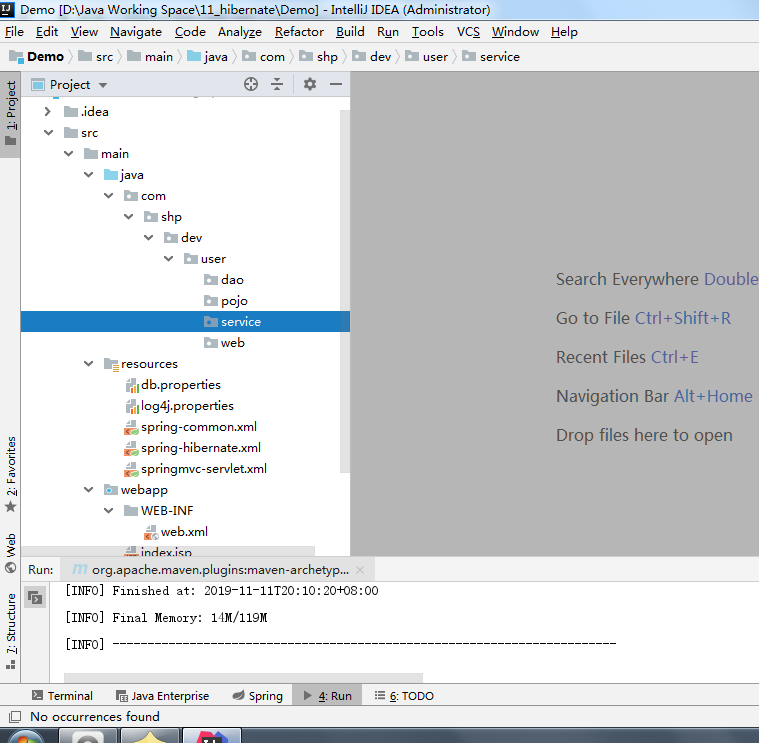
Task: Open the Java Enterprise tool window
Action: coord(162,696)
